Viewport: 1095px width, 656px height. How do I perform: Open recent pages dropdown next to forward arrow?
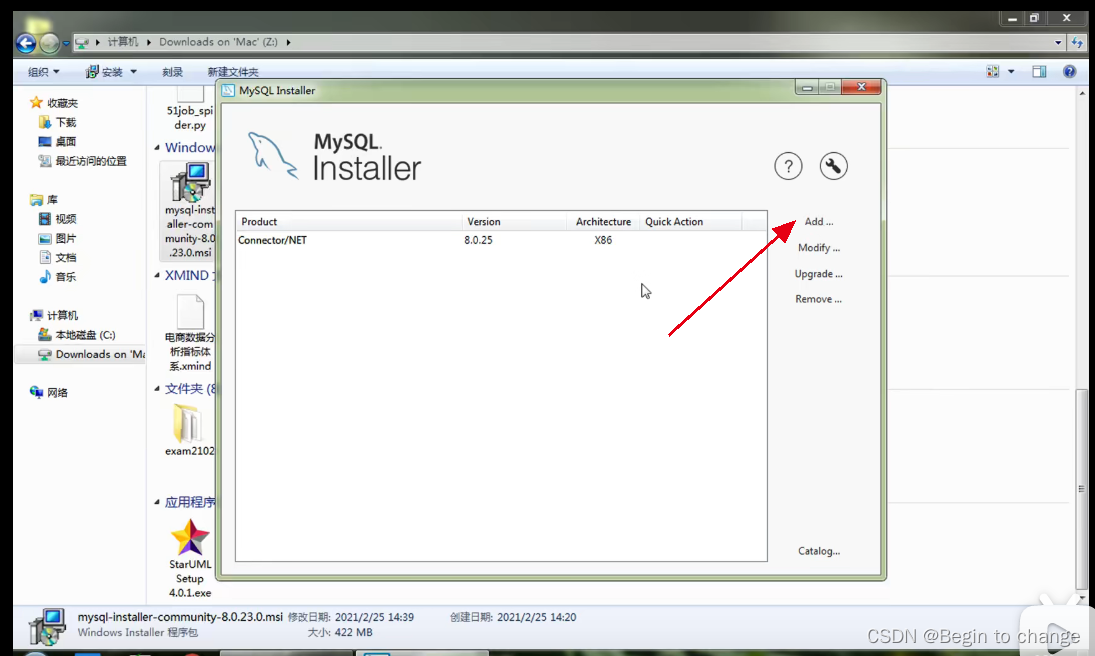pyautogui.click(x=66, y=43)
